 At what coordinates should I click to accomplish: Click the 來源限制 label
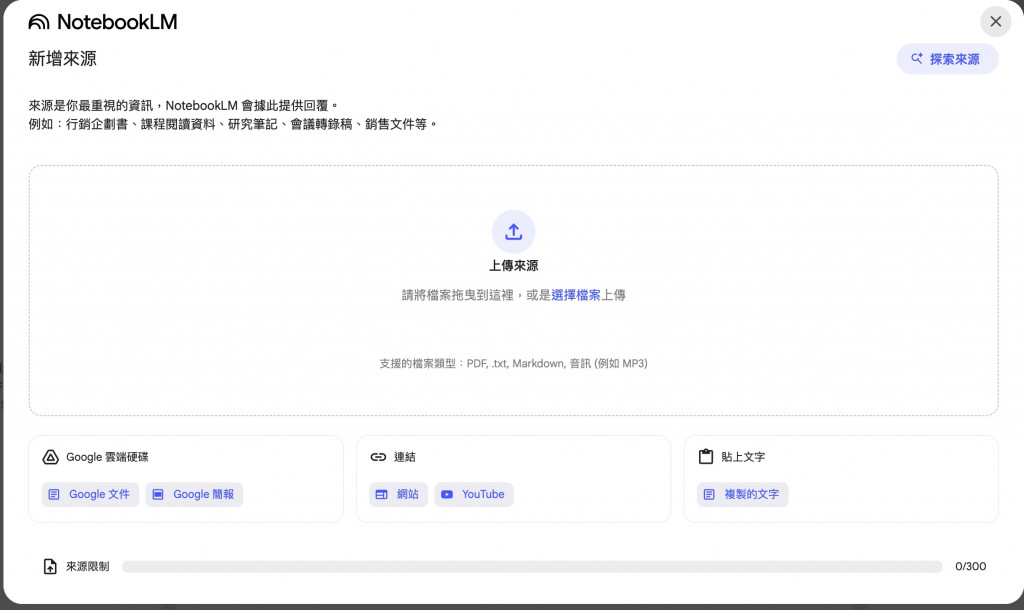(x=88, y=566)
